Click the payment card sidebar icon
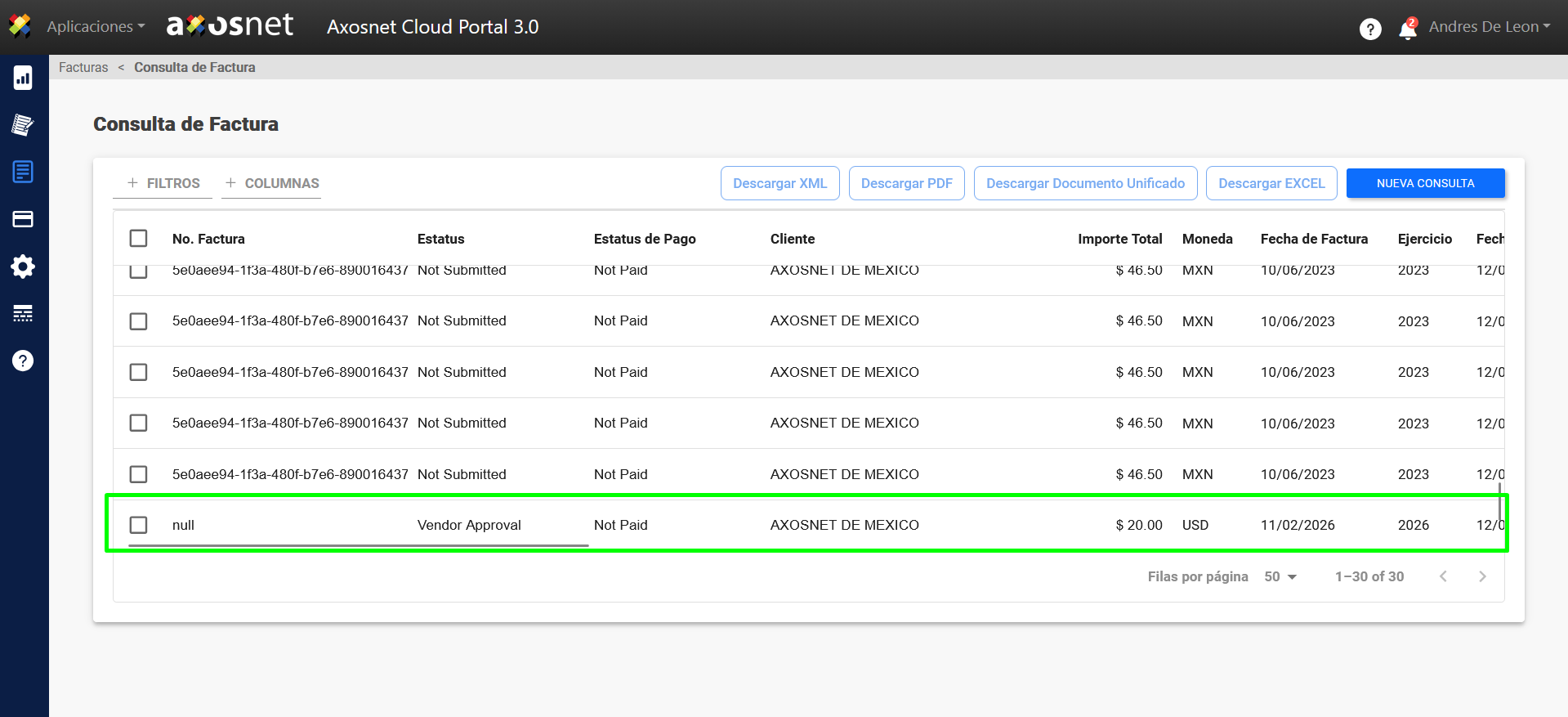The height and width of the screenshot is (717, 1568). (x=23, y=219)
